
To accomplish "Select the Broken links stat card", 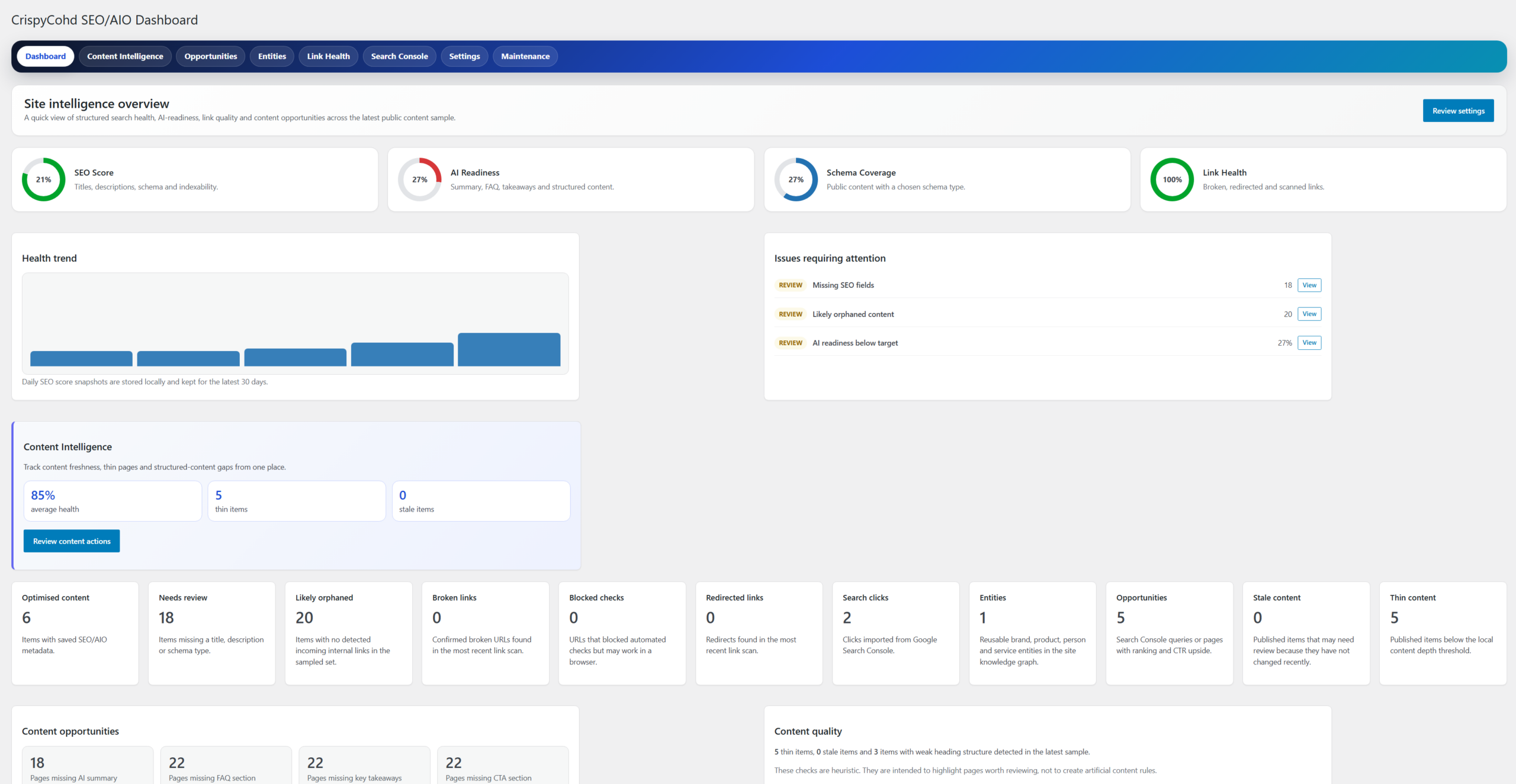I will [x=486, y=633].
